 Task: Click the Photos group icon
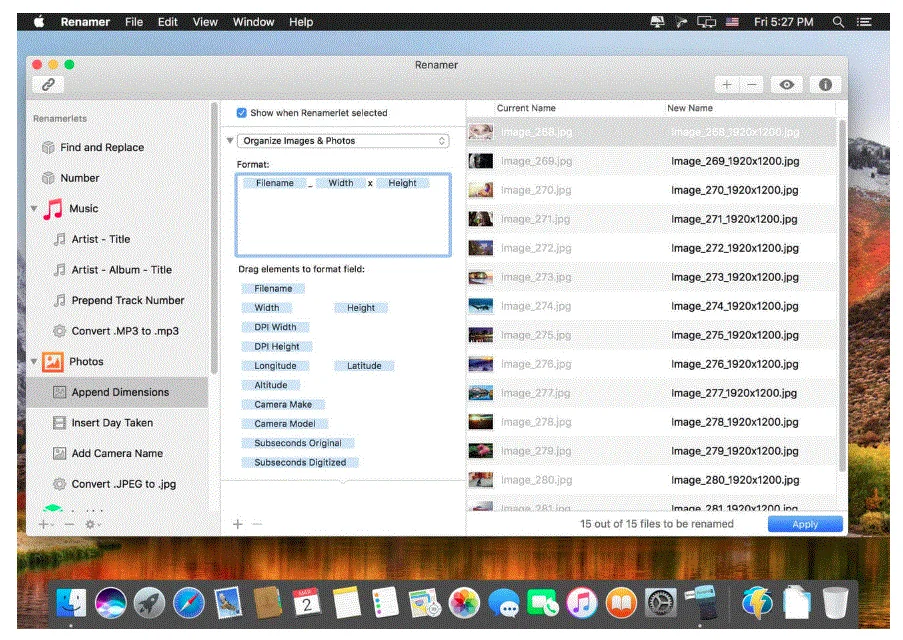53,362
